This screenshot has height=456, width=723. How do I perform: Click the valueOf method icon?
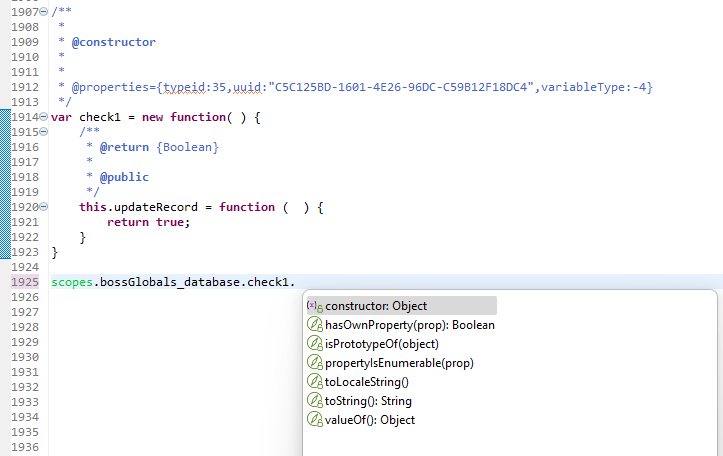(x=314, y=419)
